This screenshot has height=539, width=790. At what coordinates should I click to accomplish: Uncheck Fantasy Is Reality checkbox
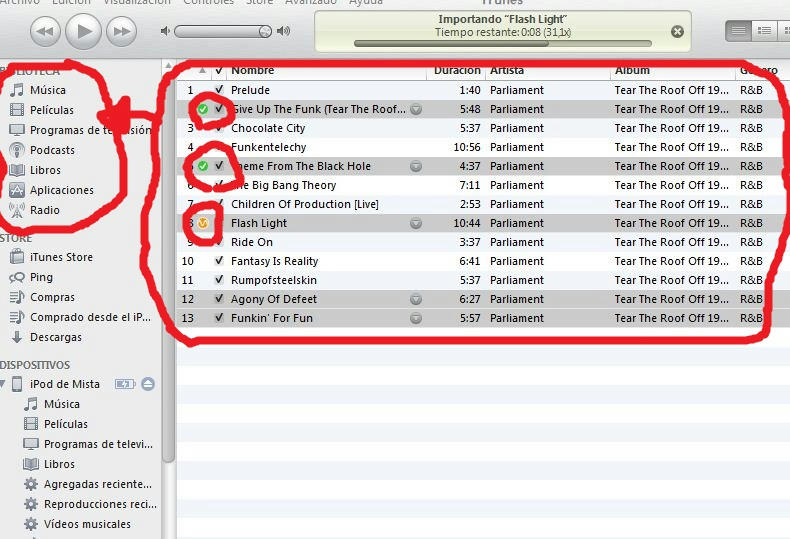click(219, 261)
